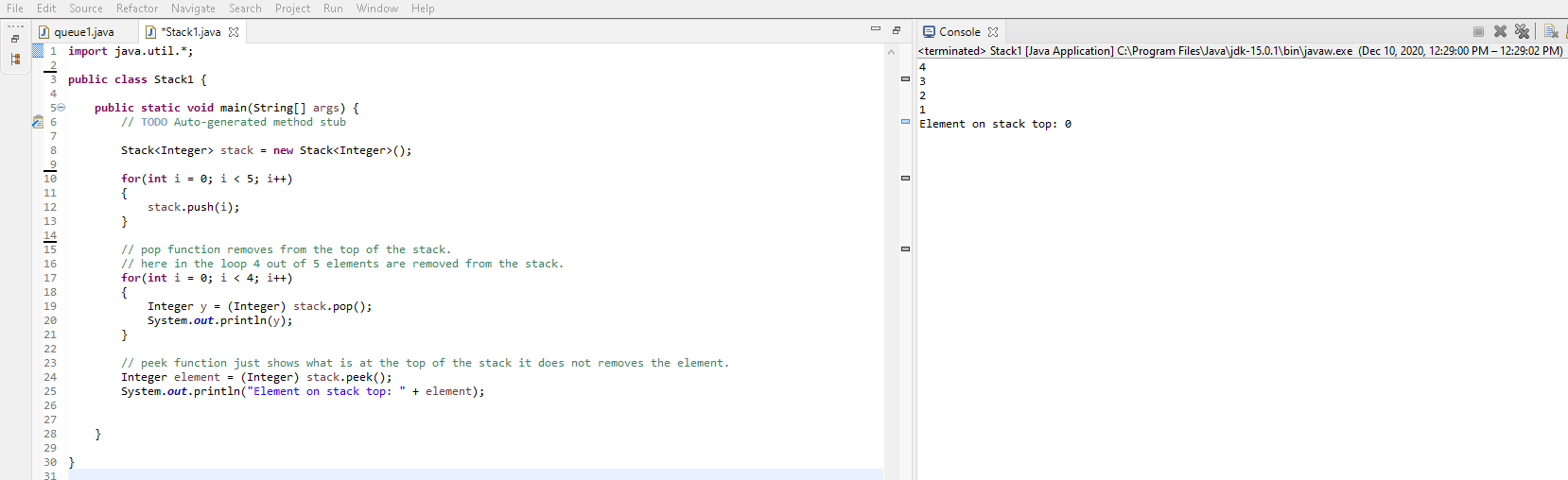
Task: Click the 'pop function removes' comment
Action: coord(287,249)
